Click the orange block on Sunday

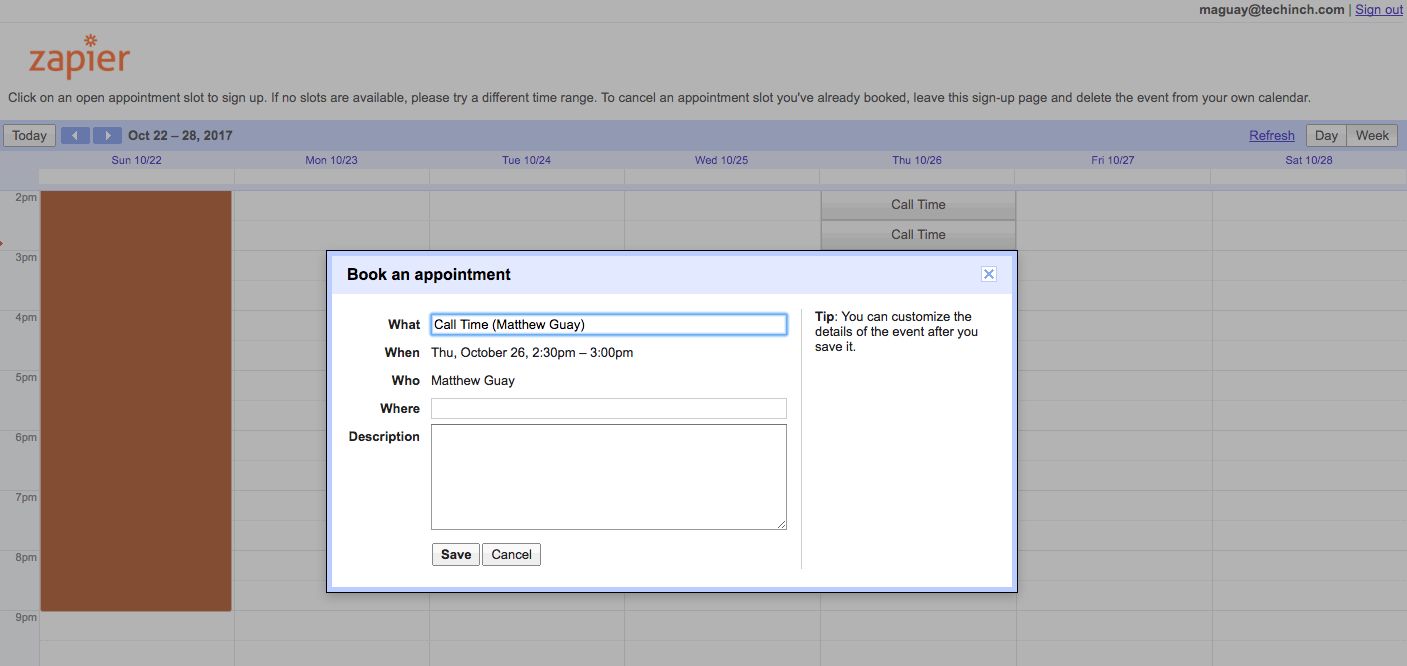pyautogui.click(x=136, y=400)
